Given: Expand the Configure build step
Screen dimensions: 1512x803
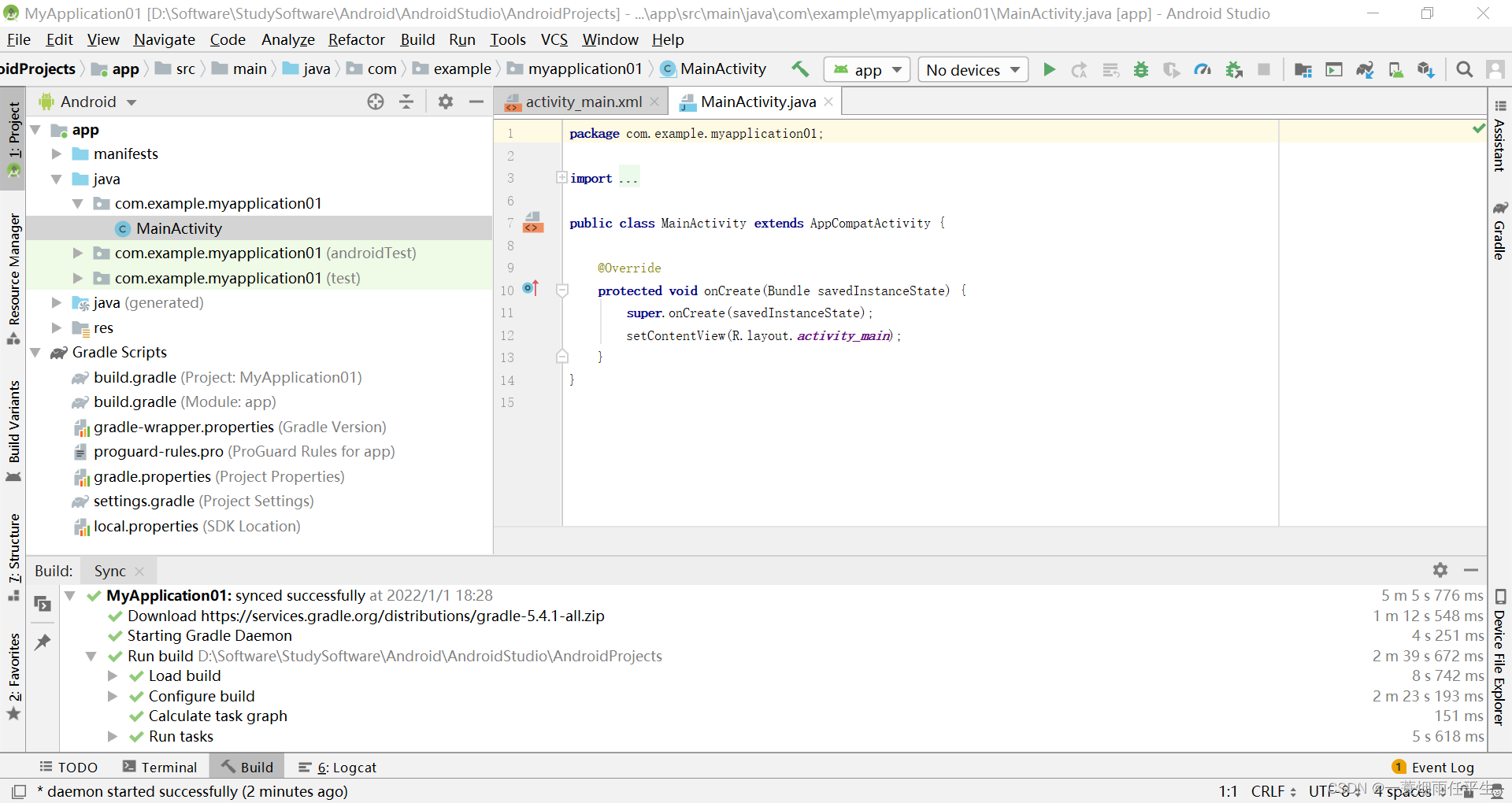Looking at the screenshot, I should [113, 696].
